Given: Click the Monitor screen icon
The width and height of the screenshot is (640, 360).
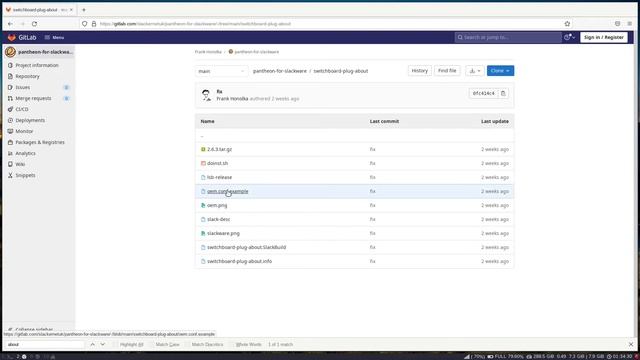Looking at the screenshot, I should click(x=10, y=131).
